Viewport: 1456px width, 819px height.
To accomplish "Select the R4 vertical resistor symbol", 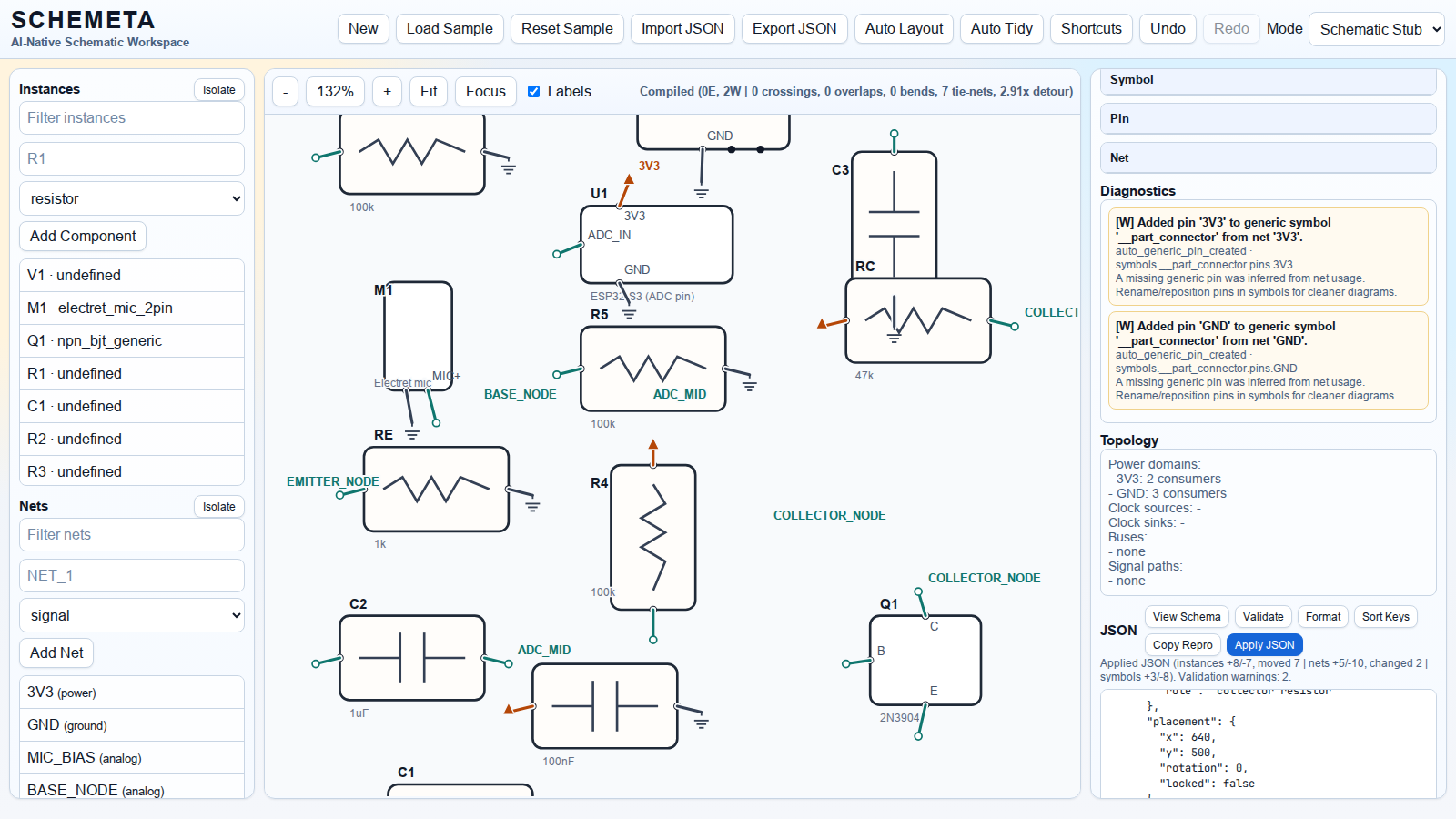I will [x=653, y=537].
